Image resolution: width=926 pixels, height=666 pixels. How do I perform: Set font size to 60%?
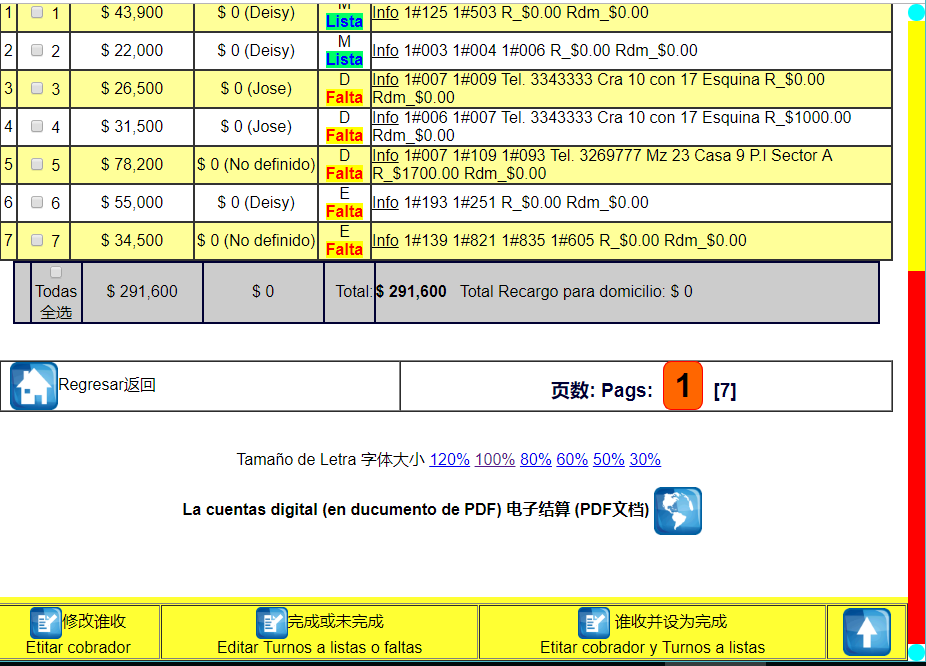tap(572, 459)
